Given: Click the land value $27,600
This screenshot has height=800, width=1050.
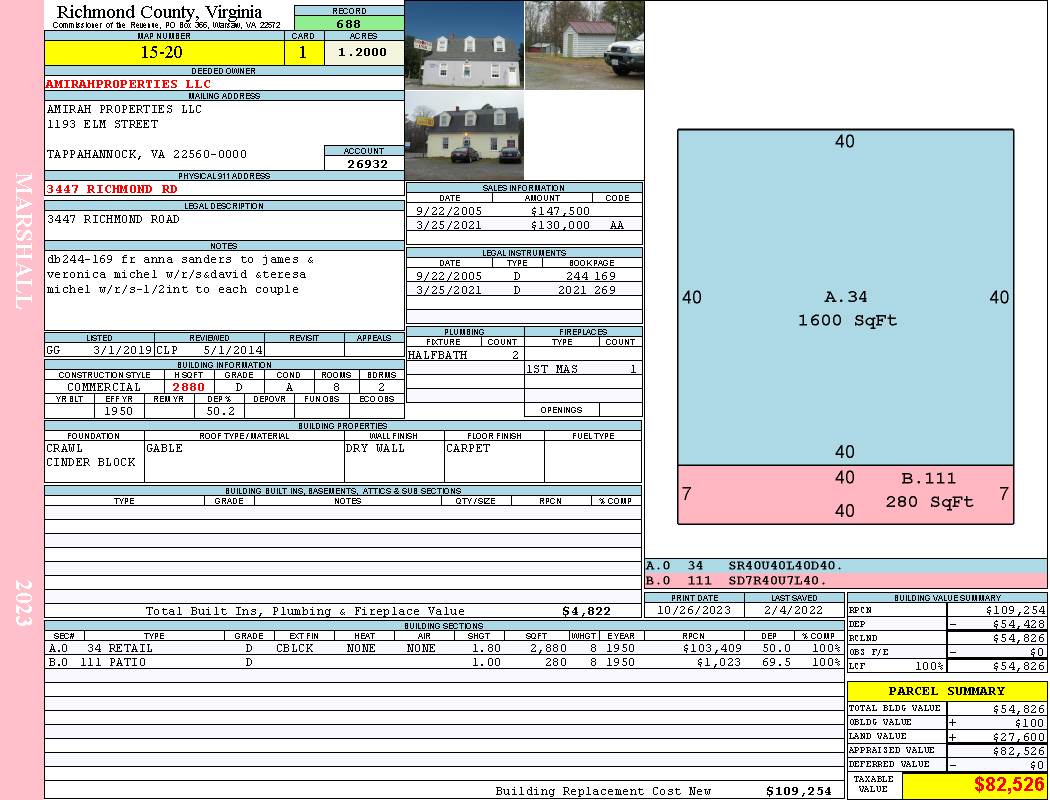Looking at the screenshot, I should pos(1018,737).
